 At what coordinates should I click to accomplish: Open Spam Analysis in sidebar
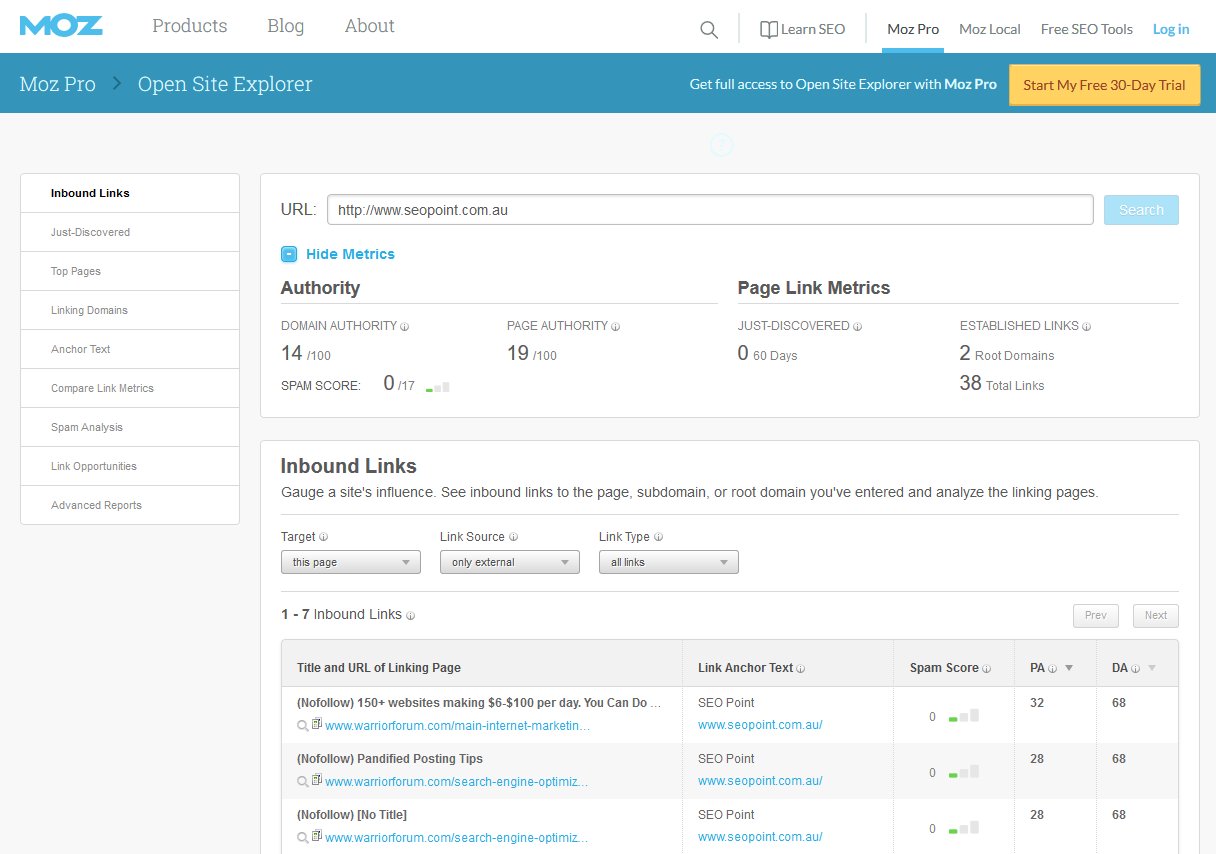pyautogui.click(x=130, y=427)
